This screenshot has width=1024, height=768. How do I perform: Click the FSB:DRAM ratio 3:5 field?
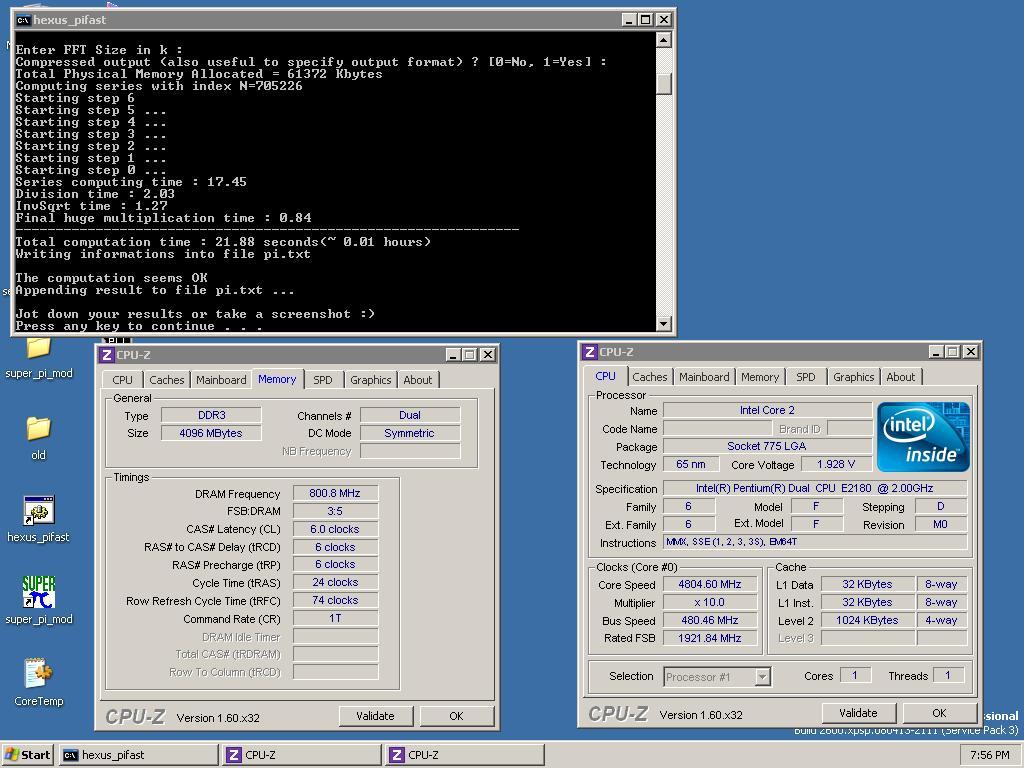[335, 511]
